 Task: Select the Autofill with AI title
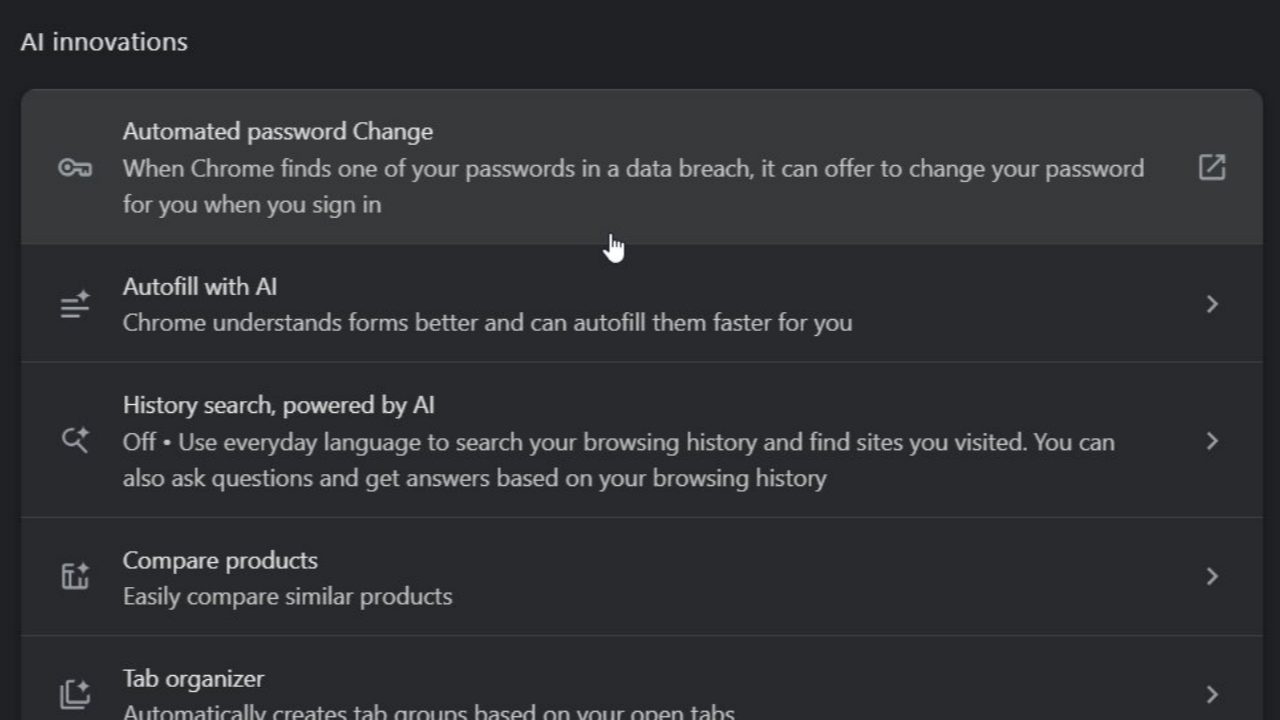coord(200,287)
